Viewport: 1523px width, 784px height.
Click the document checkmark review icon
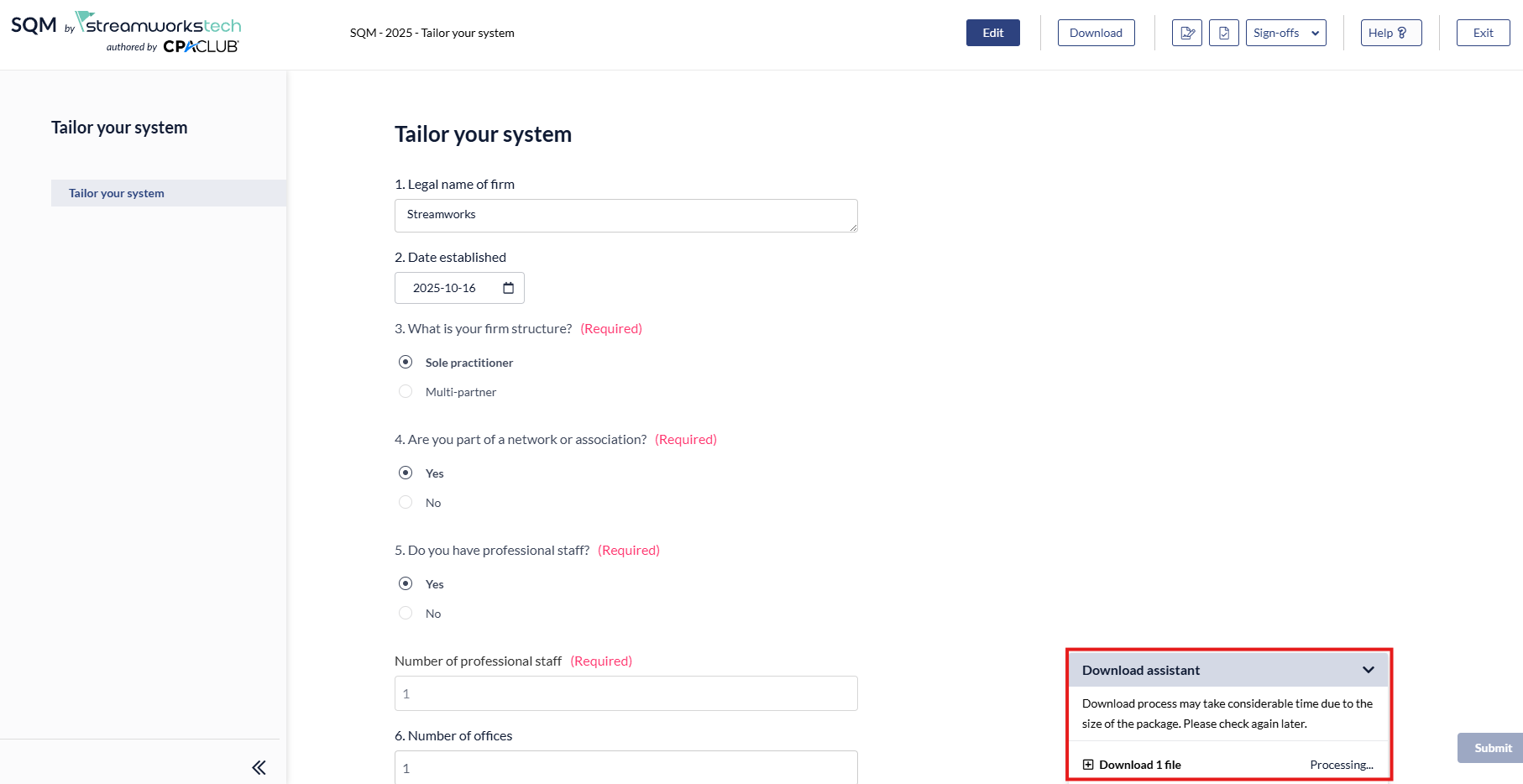1223,33
